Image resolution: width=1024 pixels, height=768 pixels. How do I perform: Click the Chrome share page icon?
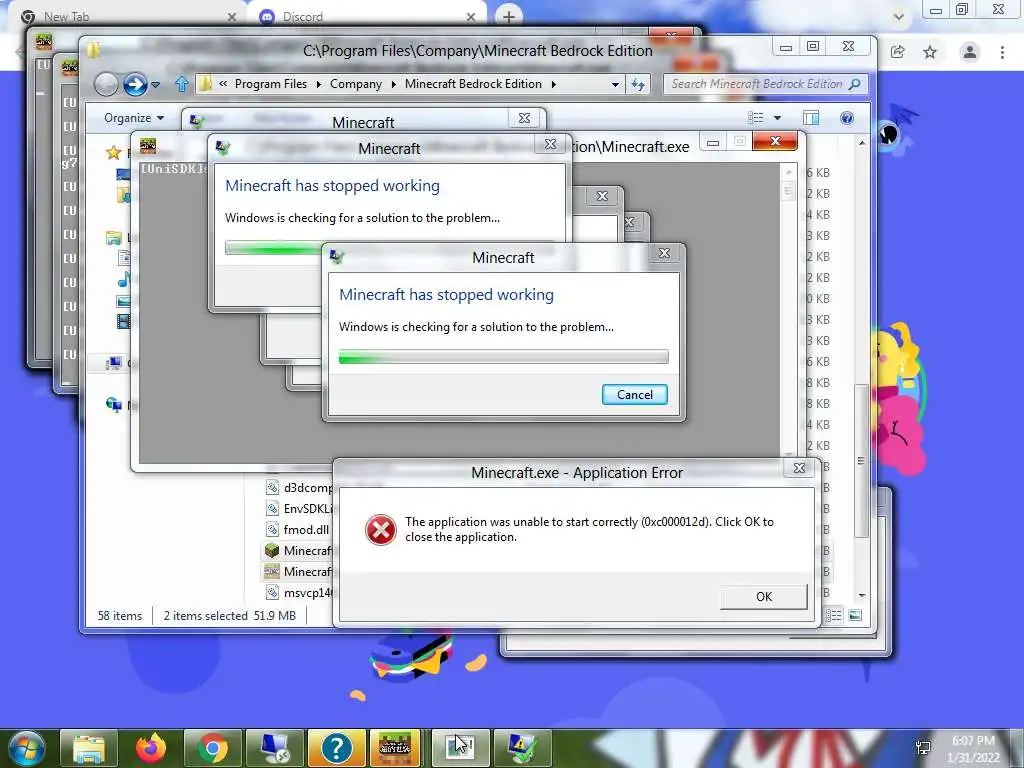click(x=897, y=52)
